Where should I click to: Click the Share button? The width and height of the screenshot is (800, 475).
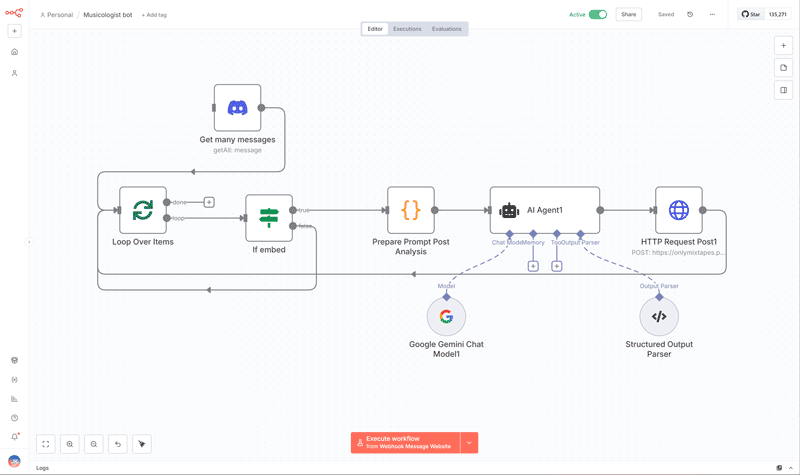click(x=628, y=15)
